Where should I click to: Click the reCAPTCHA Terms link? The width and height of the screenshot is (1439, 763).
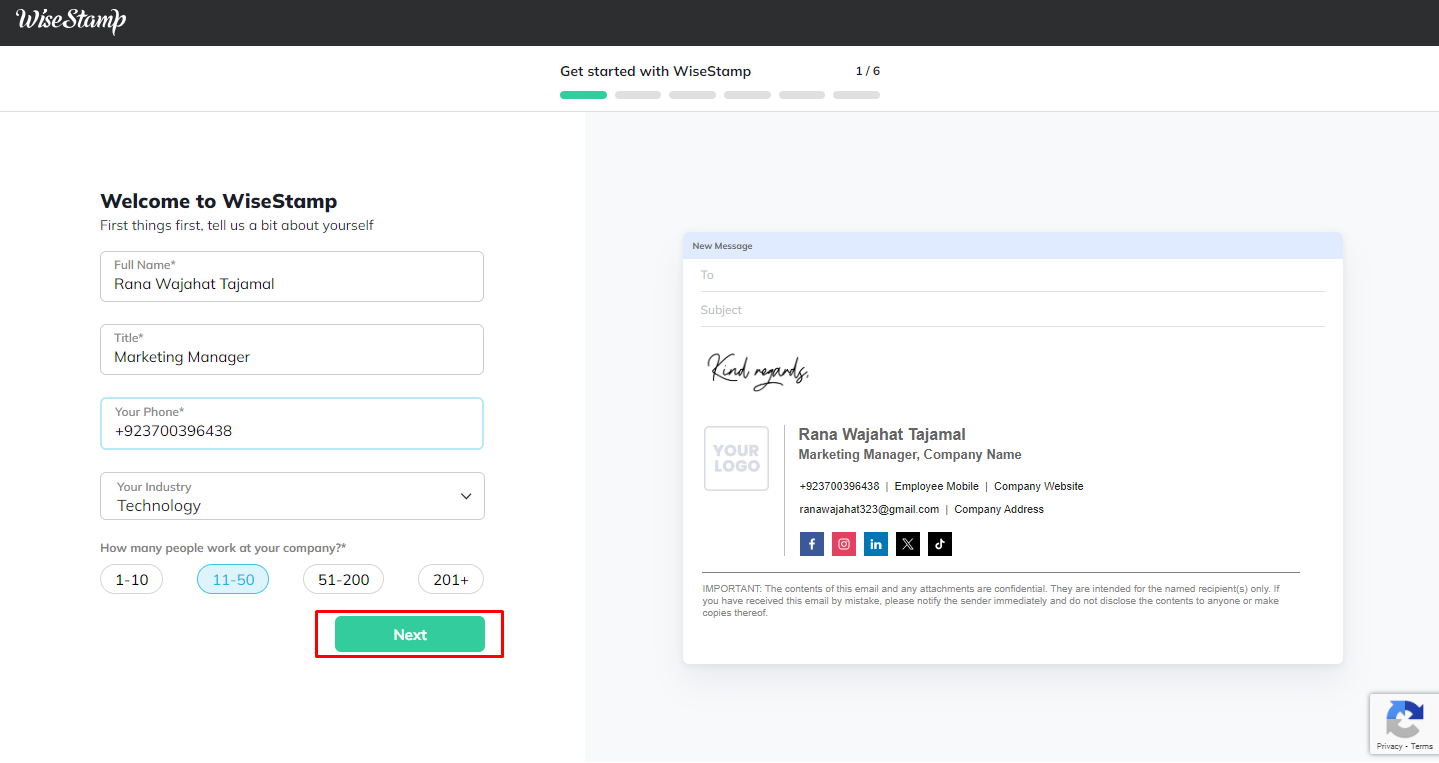coord(1421,746)
